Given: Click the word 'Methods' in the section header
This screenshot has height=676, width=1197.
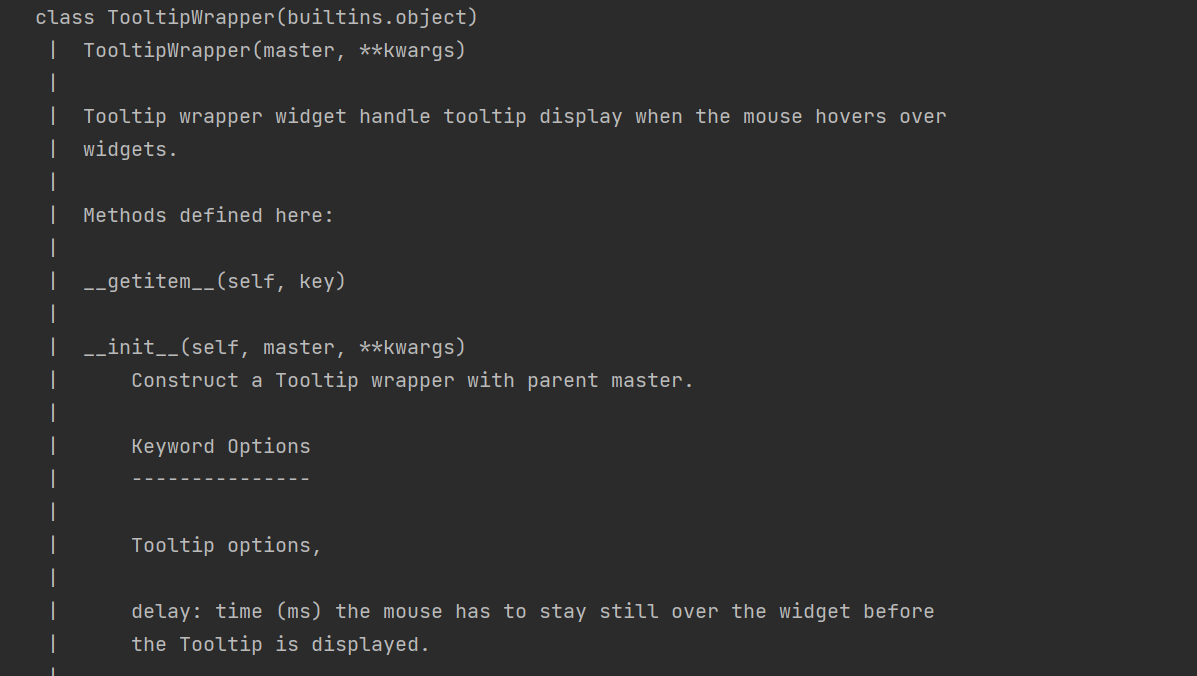Looking at the screenshot, I should click(124, 215).
